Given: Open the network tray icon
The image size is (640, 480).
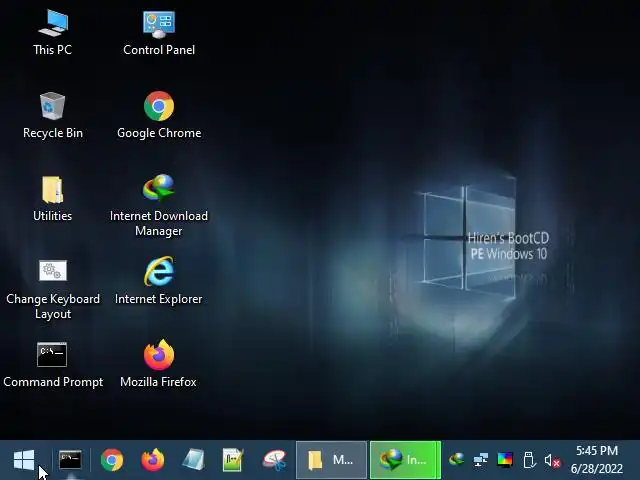Looking at the screenshot, I should coord(481,460).
